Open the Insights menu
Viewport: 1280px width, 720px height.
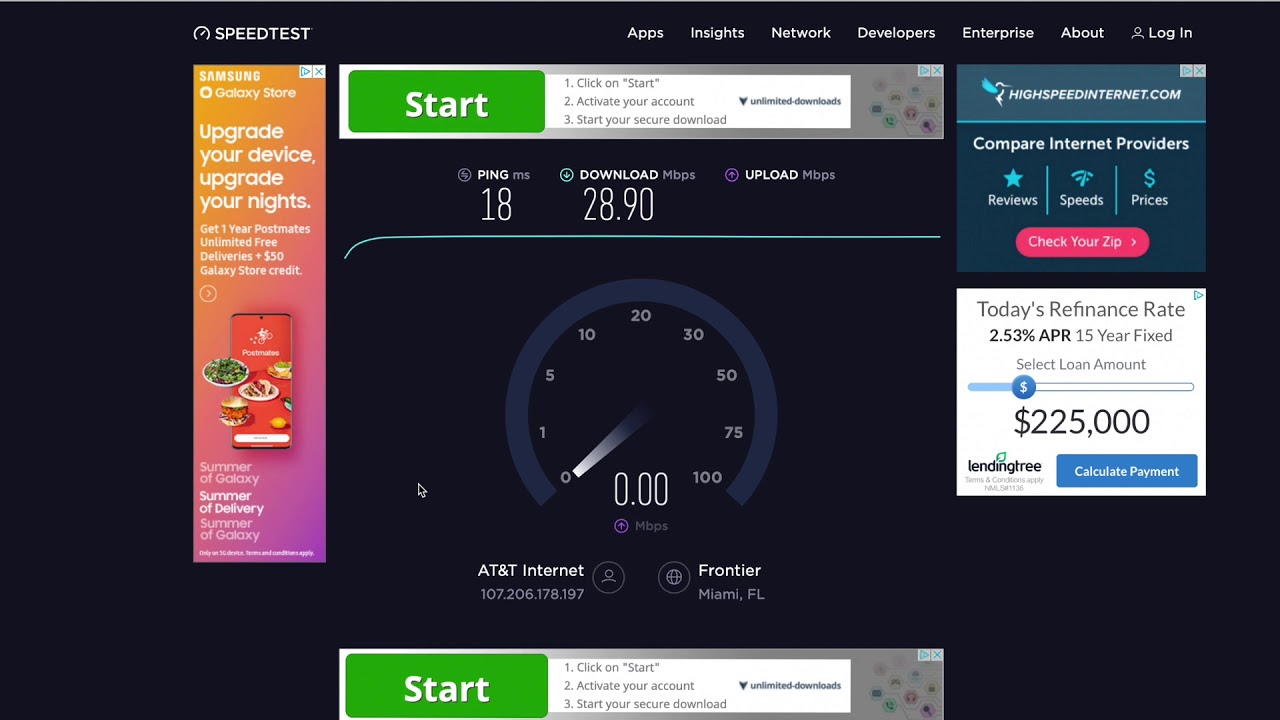click(717, 33)
